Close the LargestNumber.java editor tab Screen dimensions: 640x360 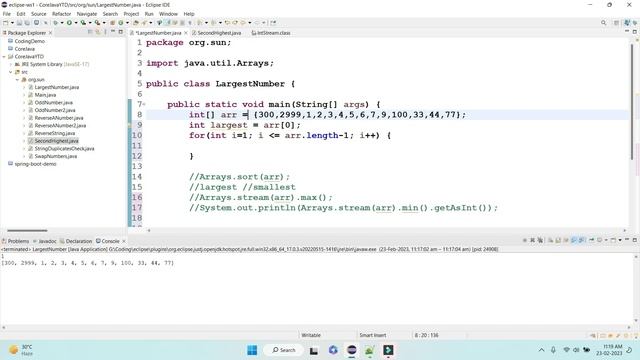pos(186,33)
